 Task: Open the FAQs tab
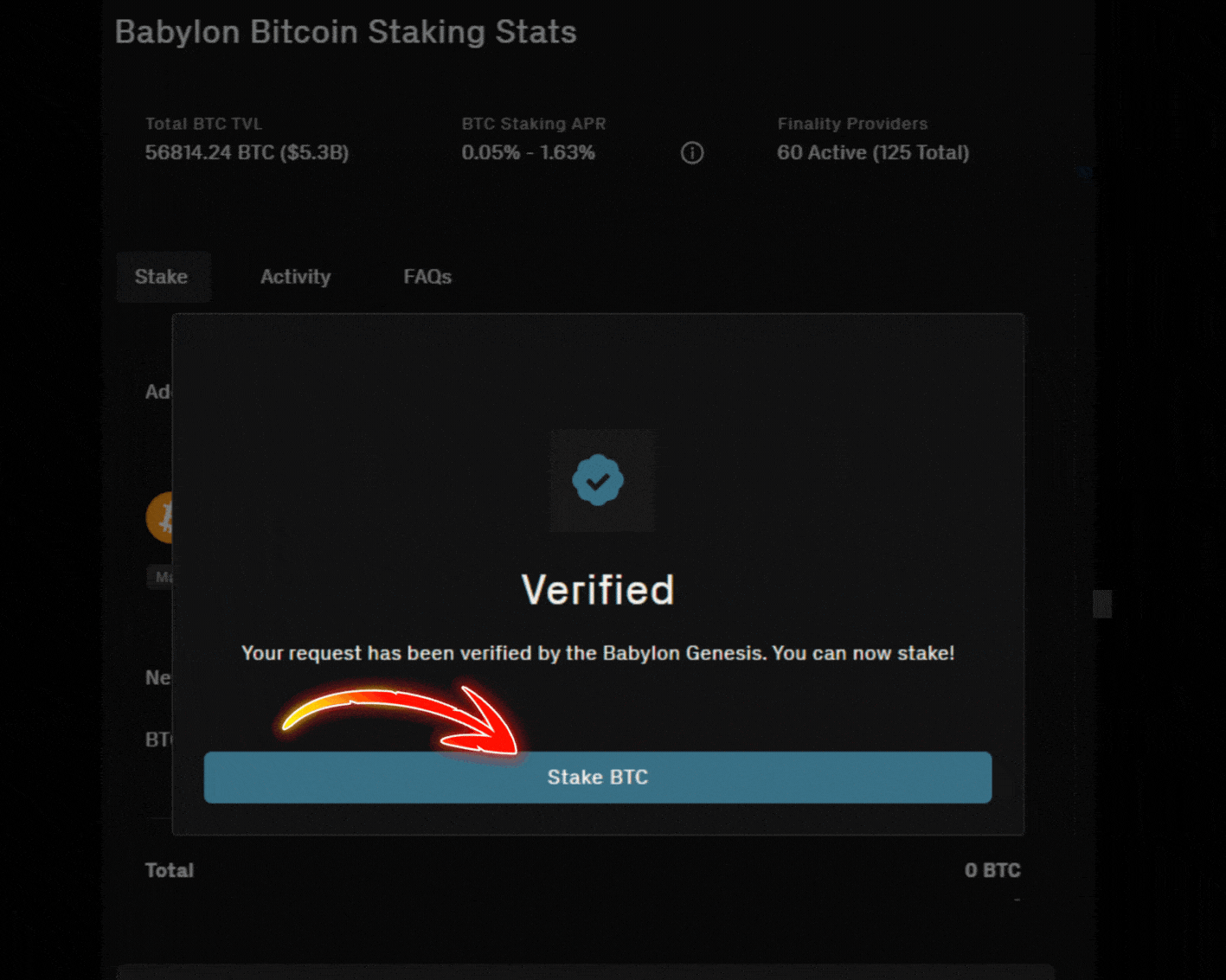click(427, 277)
